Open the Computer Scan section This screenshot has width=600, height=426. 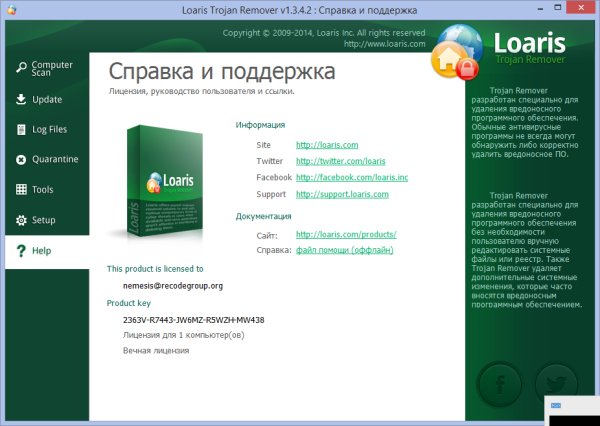tap(52, 68)
